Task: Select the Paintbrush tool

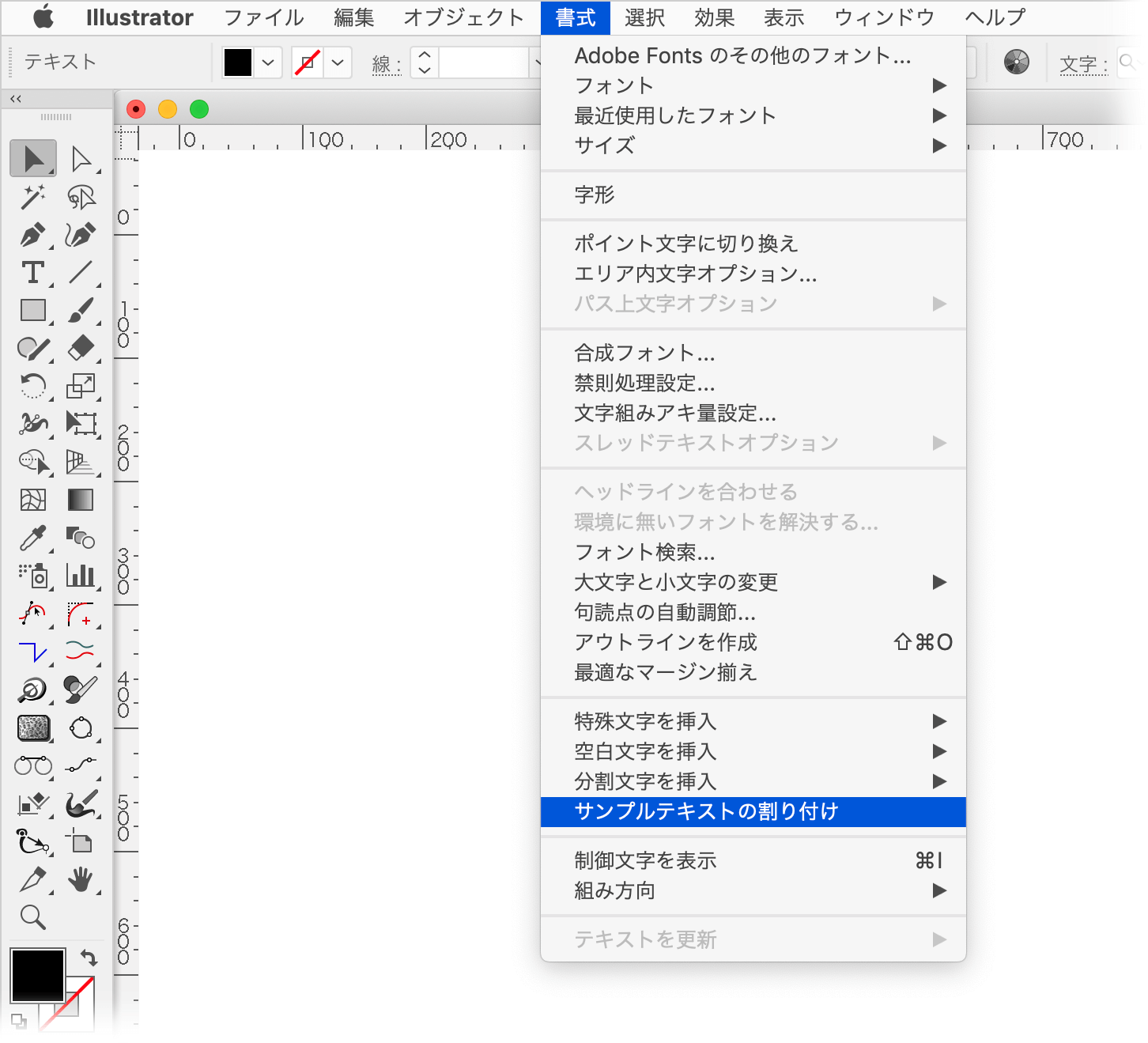Action: tap(81, 310)
